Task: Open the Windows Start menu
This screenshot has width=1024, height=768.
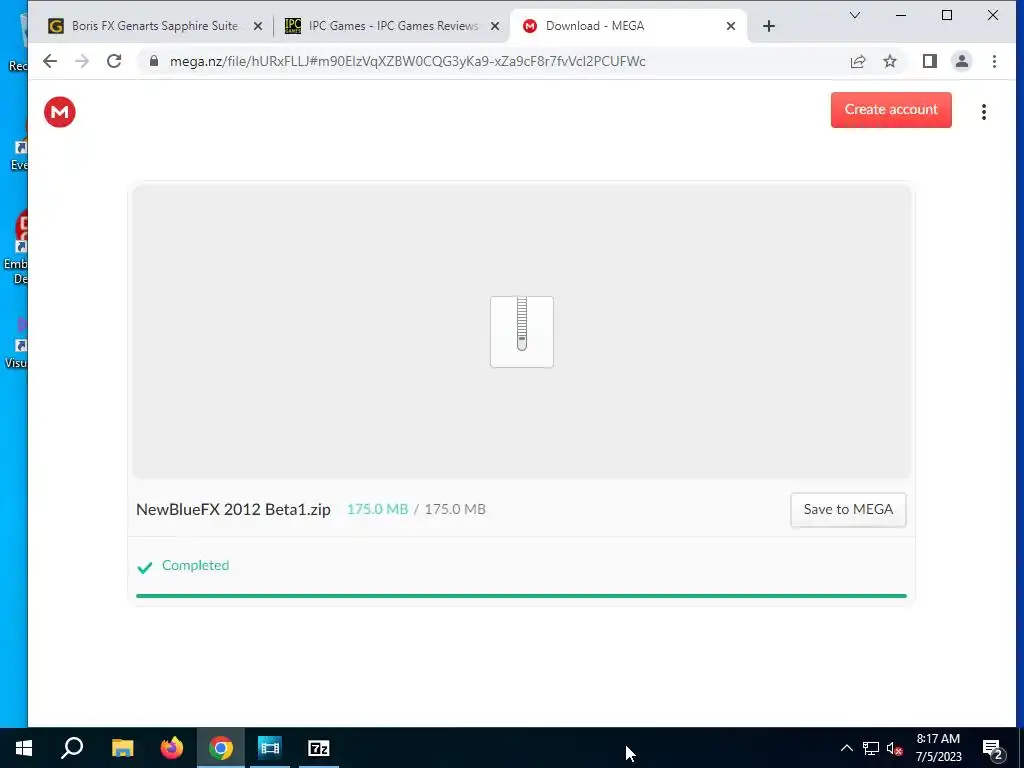Action: pyautogui.click(x=24, y=748)
